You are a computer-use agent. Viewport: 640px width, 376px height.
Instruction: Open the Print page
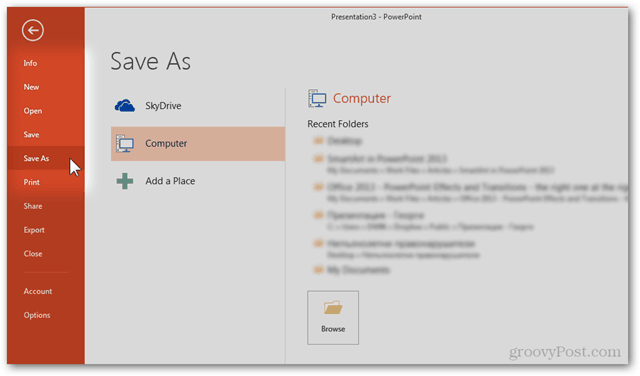coord(31,182)
